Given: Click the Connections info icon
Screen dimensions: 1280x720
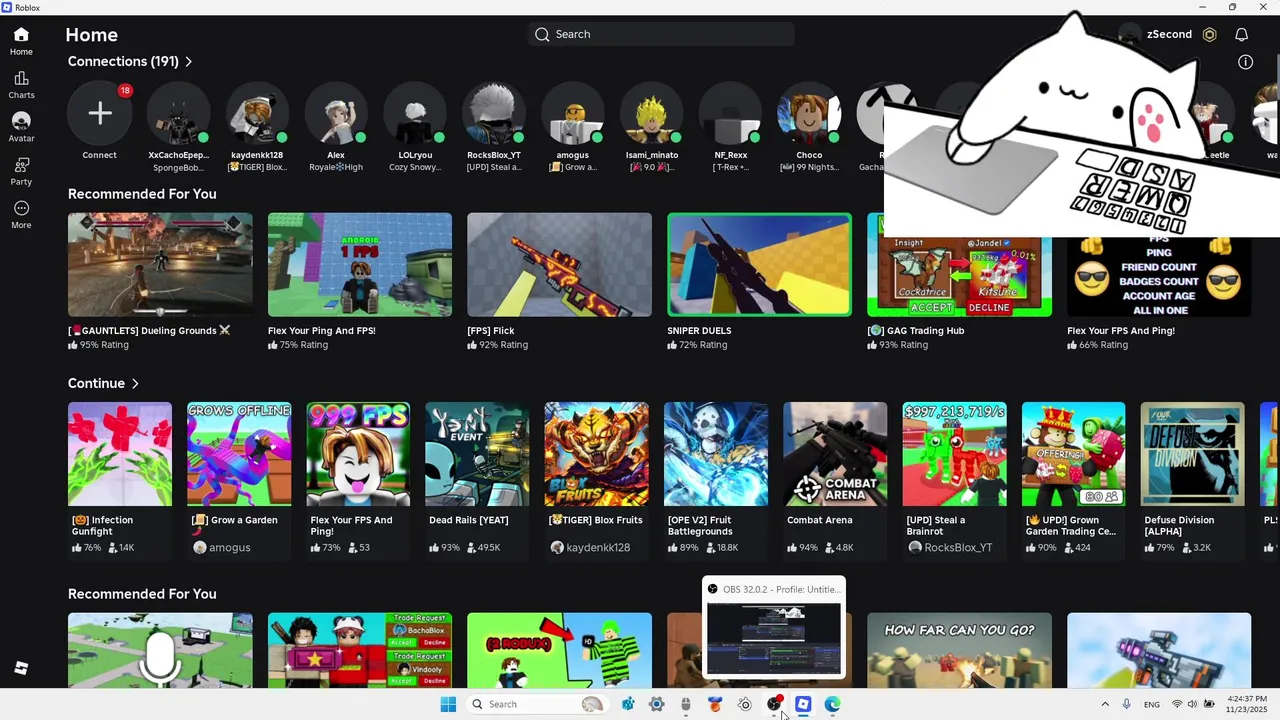Looking at the screenshot, I should click(1245, 62).
